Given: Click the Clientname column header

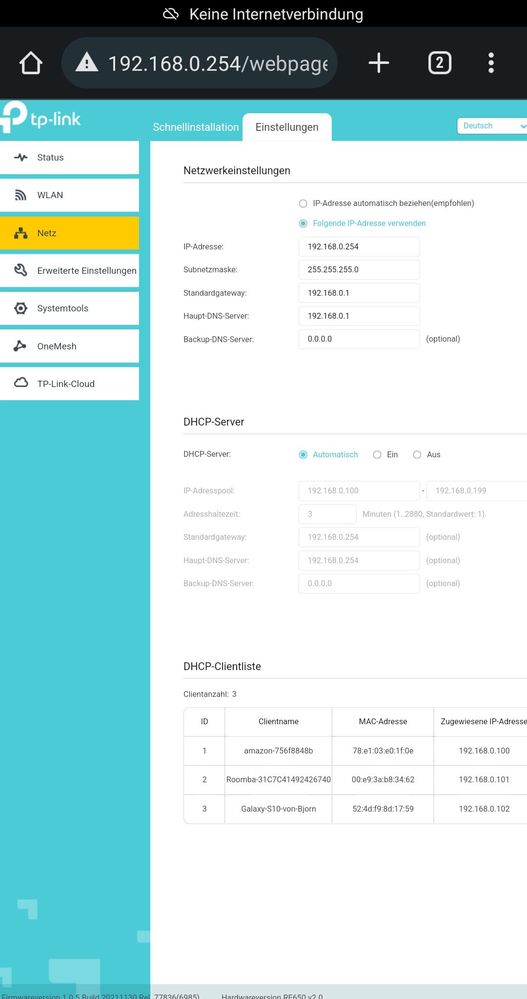Looking at the screenshot, I should [x=278, y=722].
